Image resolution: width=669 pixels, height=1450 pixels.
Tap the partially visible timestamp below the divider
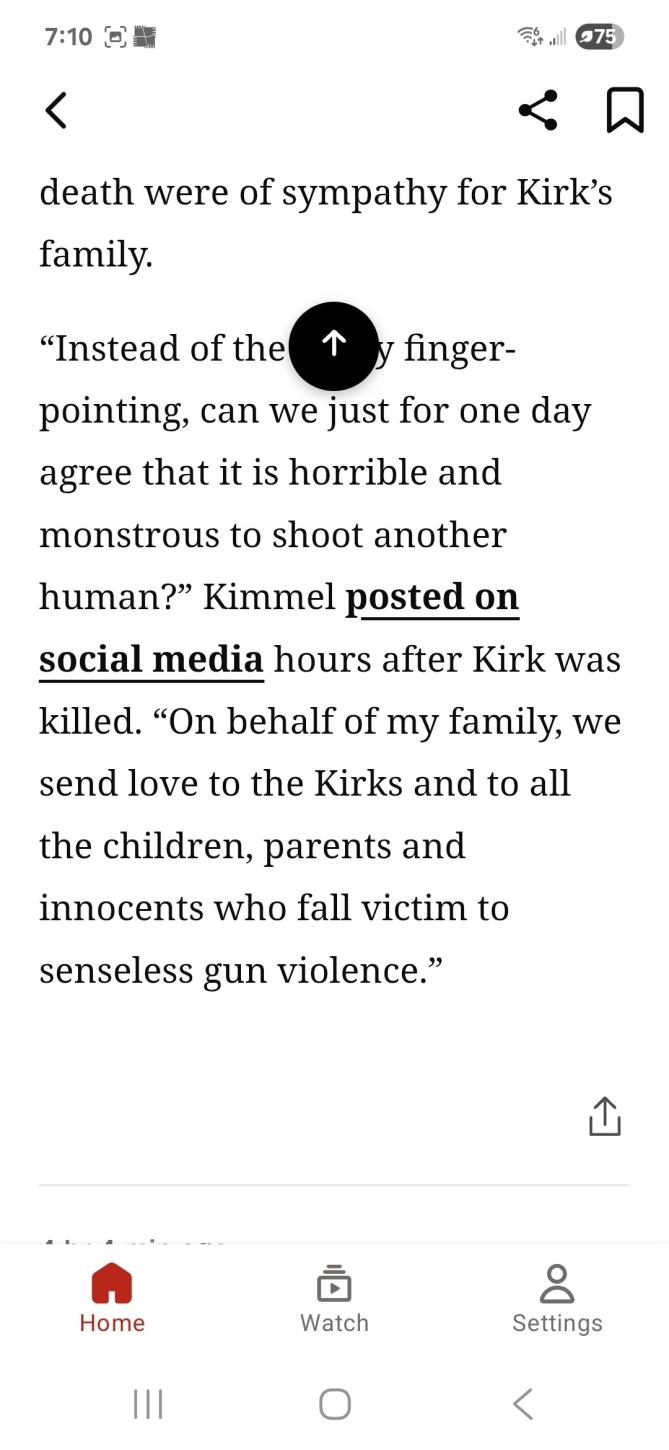click(132, 1241)
